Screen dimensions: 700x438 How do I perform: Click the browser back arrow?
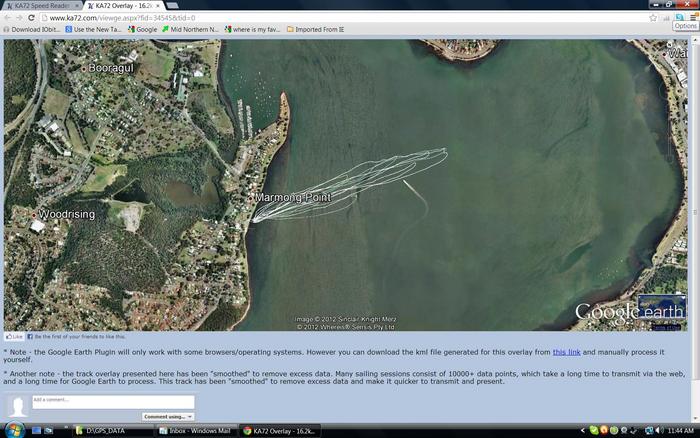pos(8,18)
